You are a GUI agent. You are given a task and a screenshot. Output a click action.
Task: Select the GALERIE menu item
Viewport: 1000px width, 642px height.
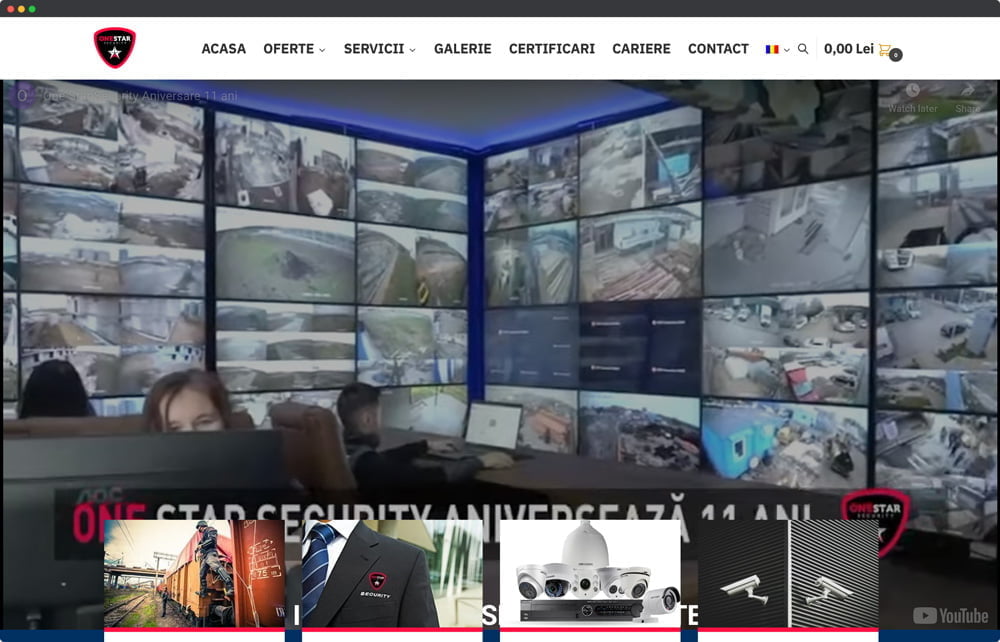click(x=463, y=48)
